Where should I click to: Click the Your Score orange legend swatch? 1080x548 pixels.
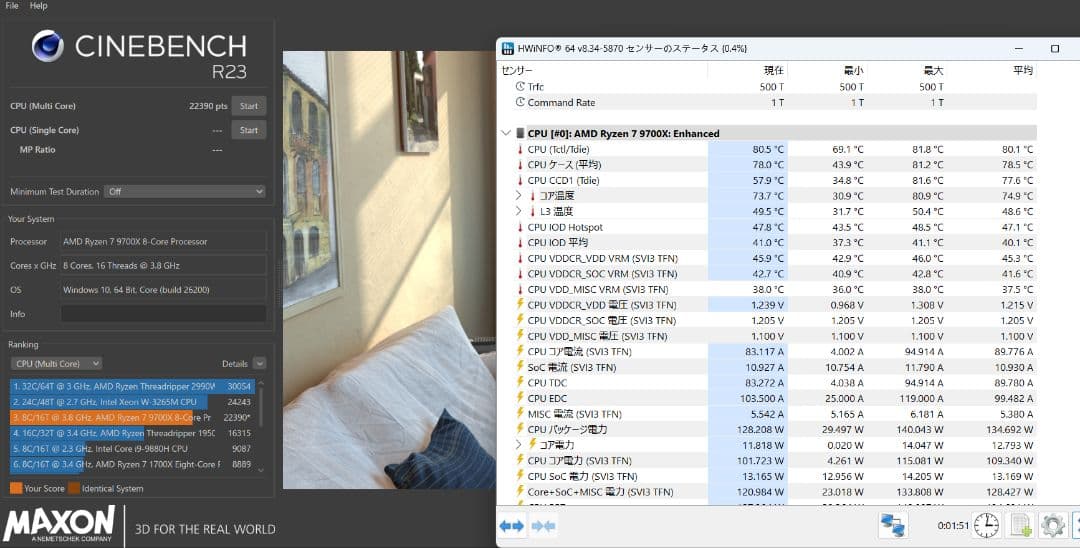(x=16, y=488)
